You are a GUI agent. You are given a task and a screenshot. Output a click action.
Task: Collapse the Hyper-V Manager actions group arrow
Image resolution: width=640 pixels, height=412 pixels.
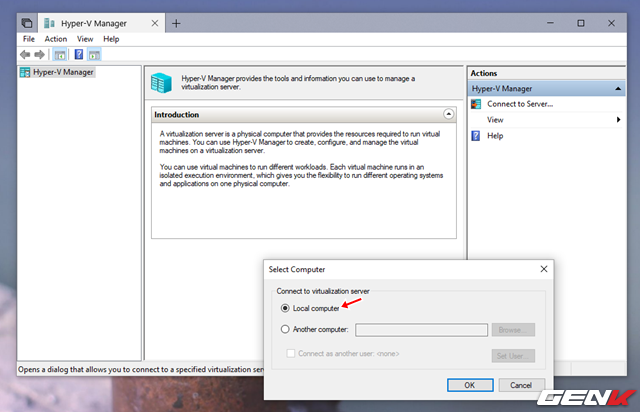[x=618, y=89]
